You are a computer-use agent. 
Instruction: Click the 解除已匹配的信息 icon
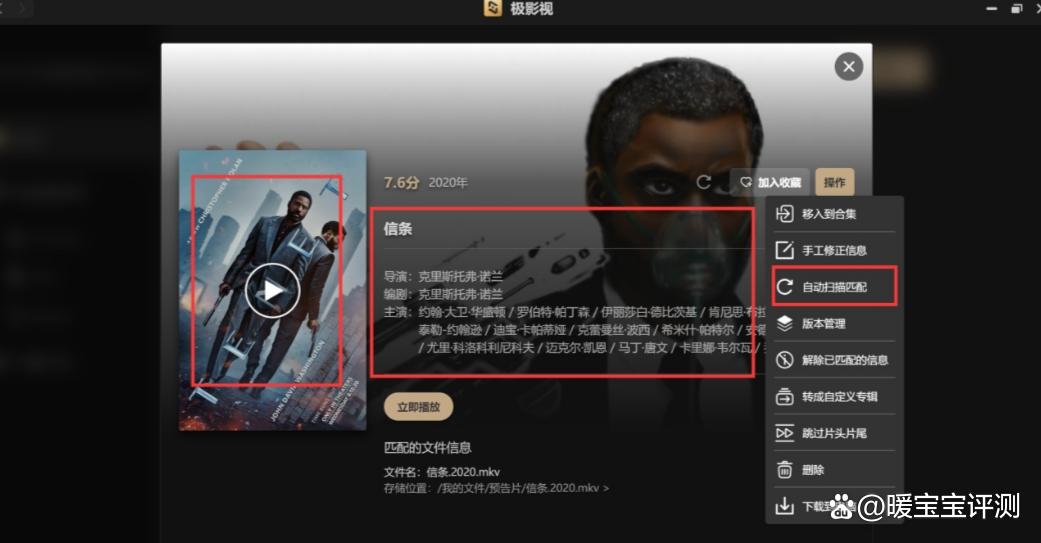(785, 360)
